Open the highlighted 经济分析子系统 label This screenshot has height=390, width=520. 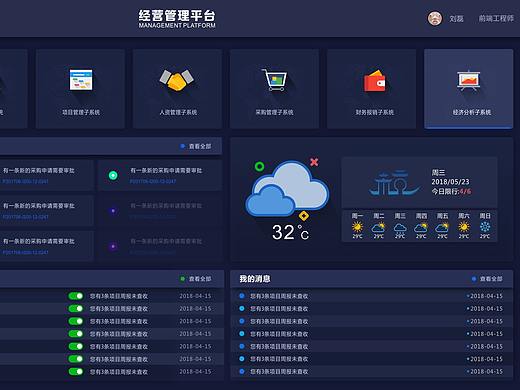[472, 112]
